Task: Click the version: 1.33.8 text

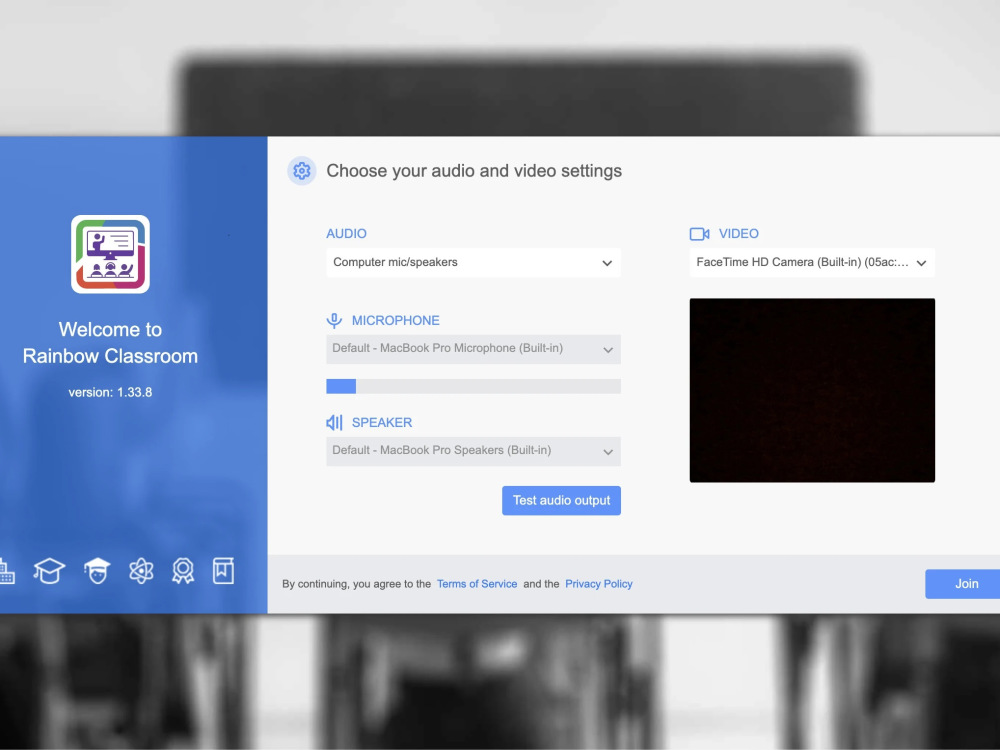Action: tap(110, 392)
